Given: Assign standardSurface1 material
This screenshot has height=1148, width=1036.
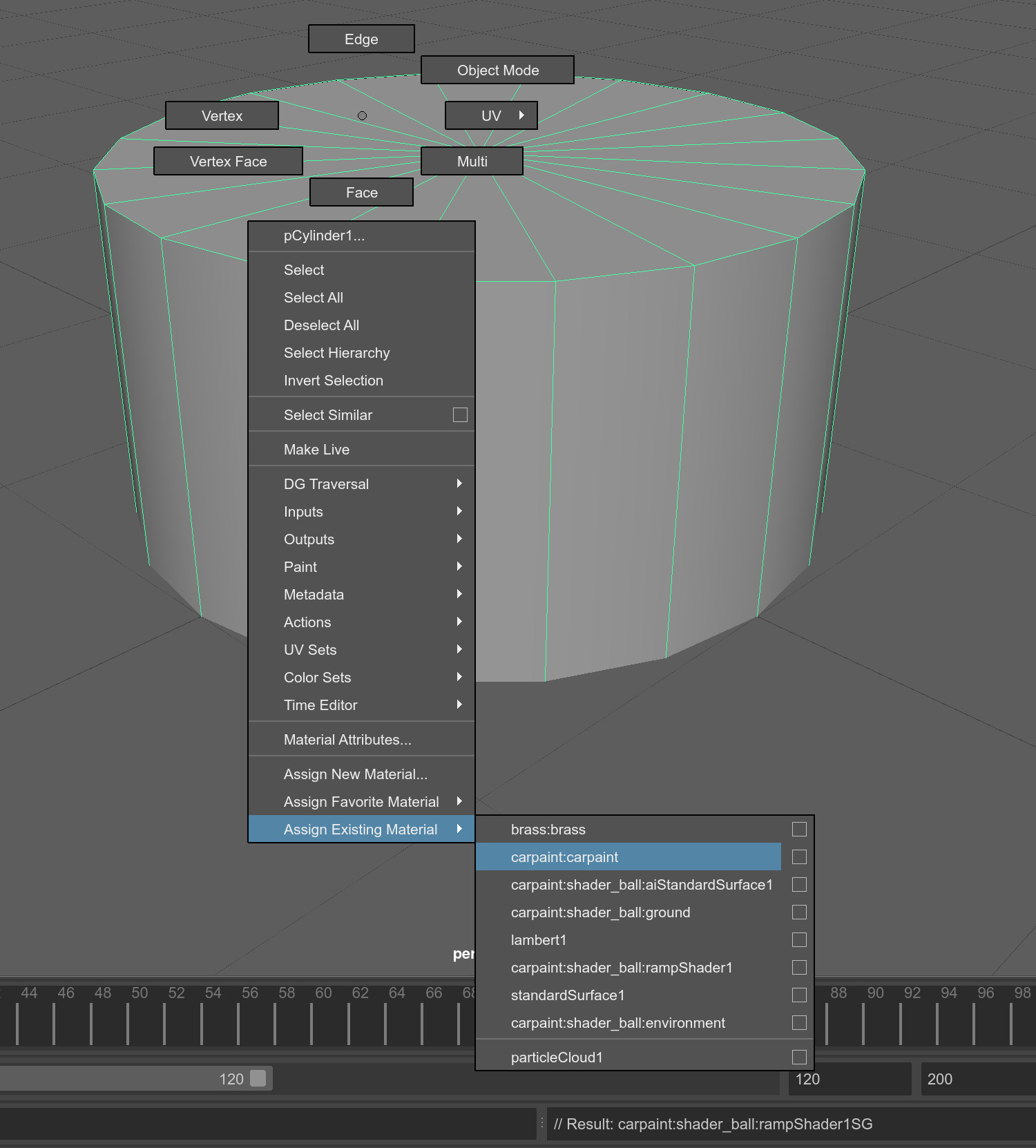Looking at the screenshot, I should click(629, 995).
